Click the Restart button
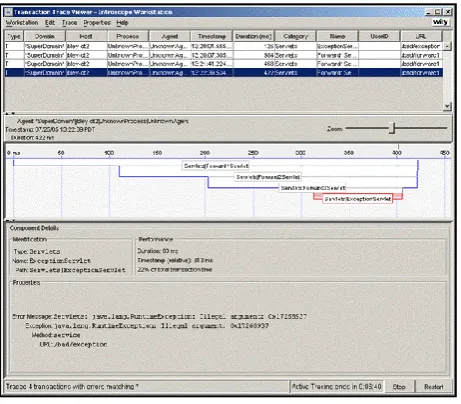This screenshot has height=404, width=461. [433, 387]
